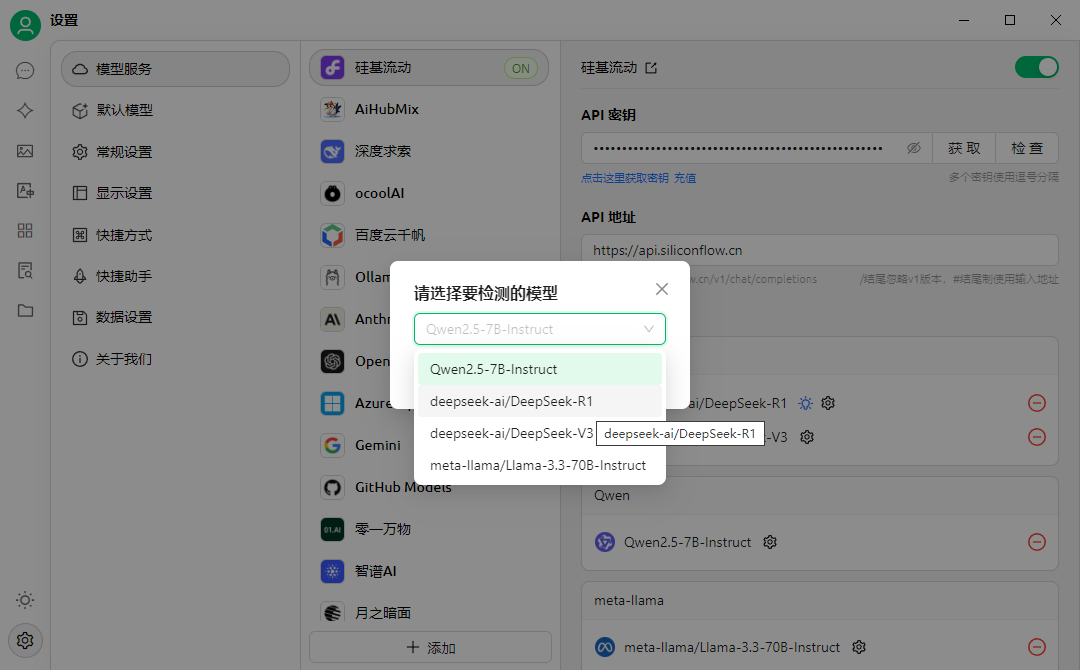Click settings gear beside Qwen2.5-7B-Instruct model
The image size is (1080, 670).
[x=770, y=542]
